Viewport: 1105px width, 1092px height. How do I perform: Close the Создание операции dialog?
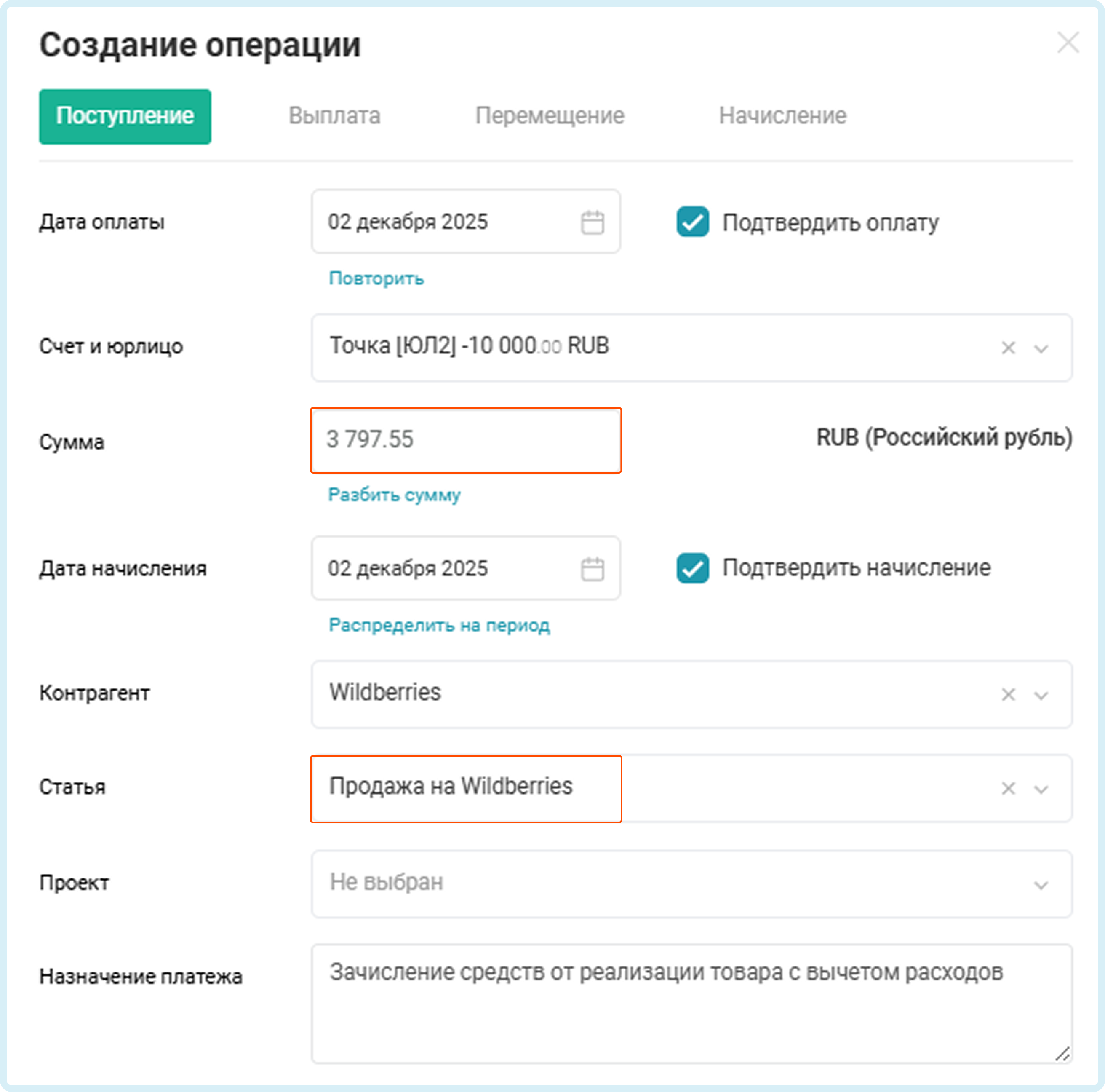click(1068, 43)
